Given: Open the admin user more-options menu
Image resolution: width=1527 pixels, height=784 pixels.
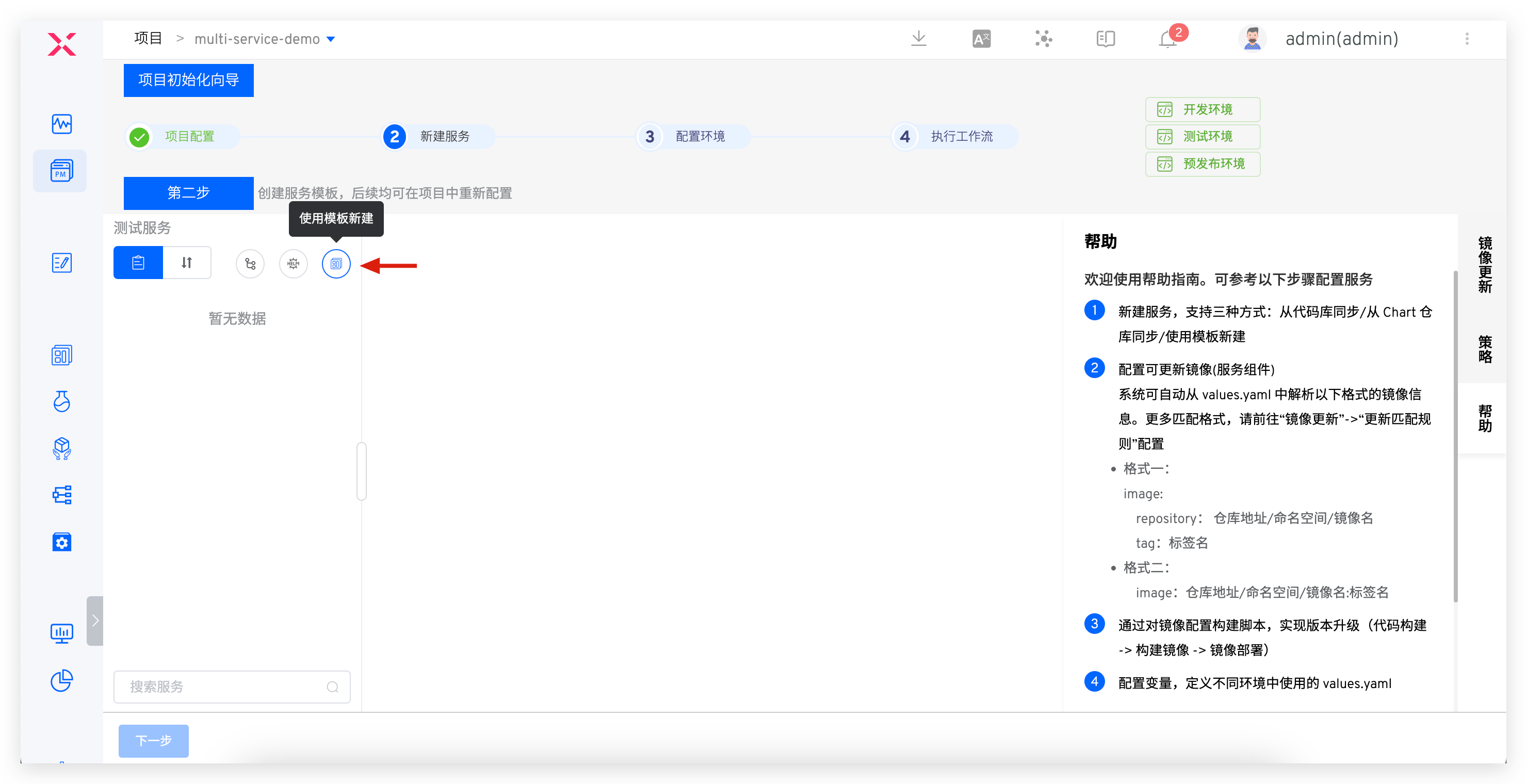Looking at the screenshot, I should (x=1467, y=39).
